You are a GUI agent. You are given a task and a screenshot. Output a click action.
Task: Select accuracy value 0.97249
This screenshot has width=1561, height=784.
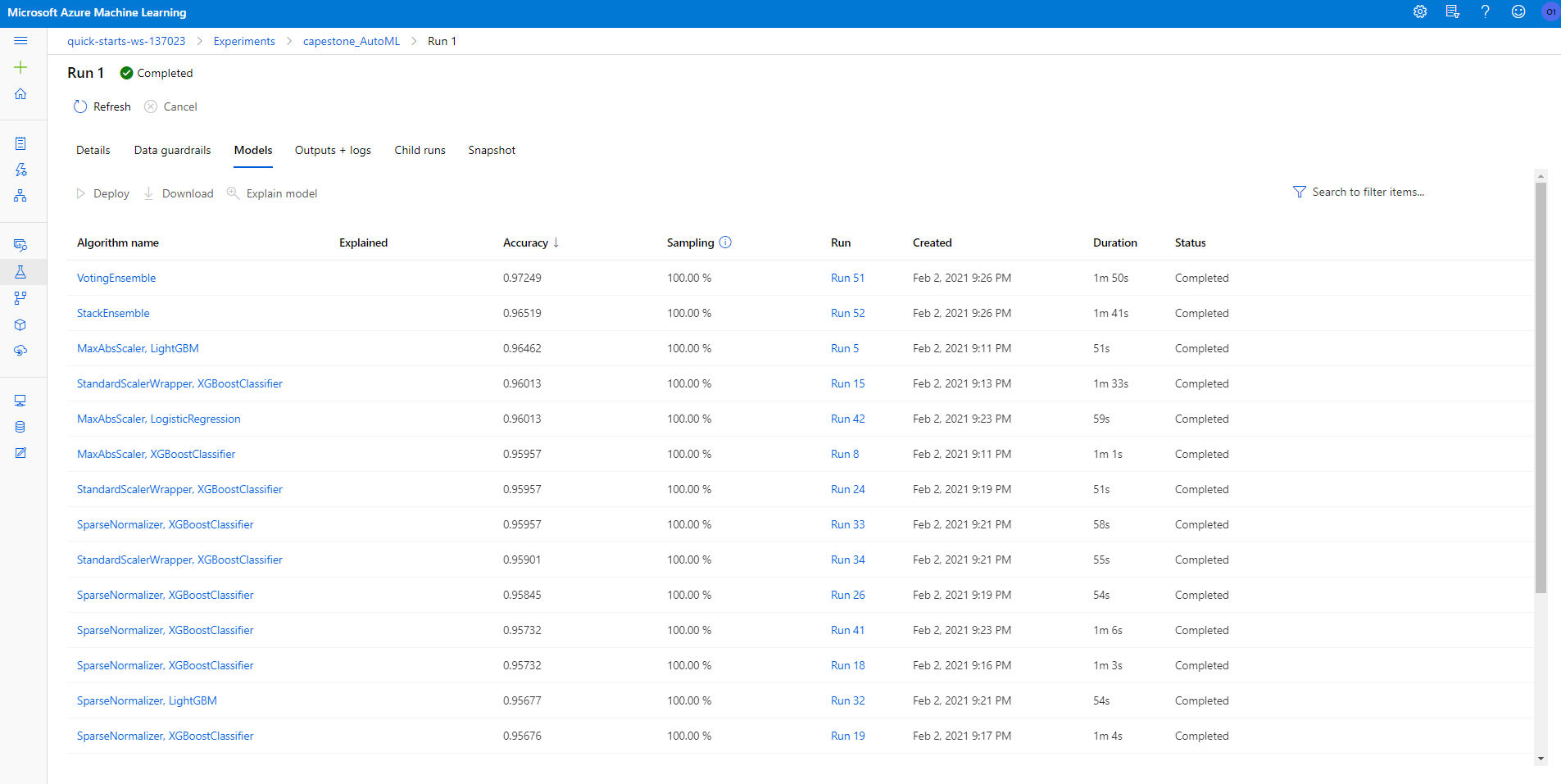(x=522, y=278)
